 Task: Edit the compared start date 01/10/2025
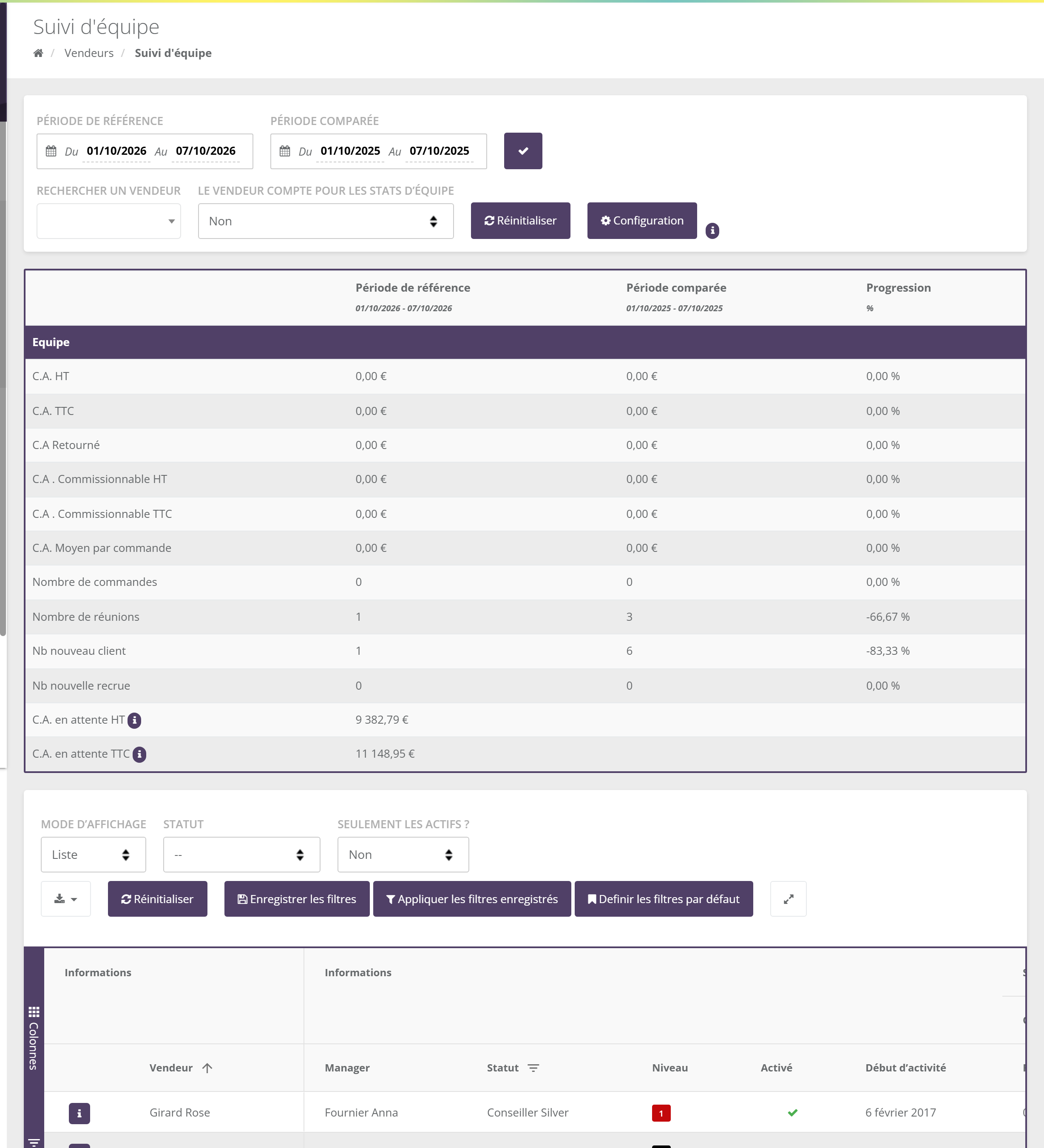click(350, 151)
